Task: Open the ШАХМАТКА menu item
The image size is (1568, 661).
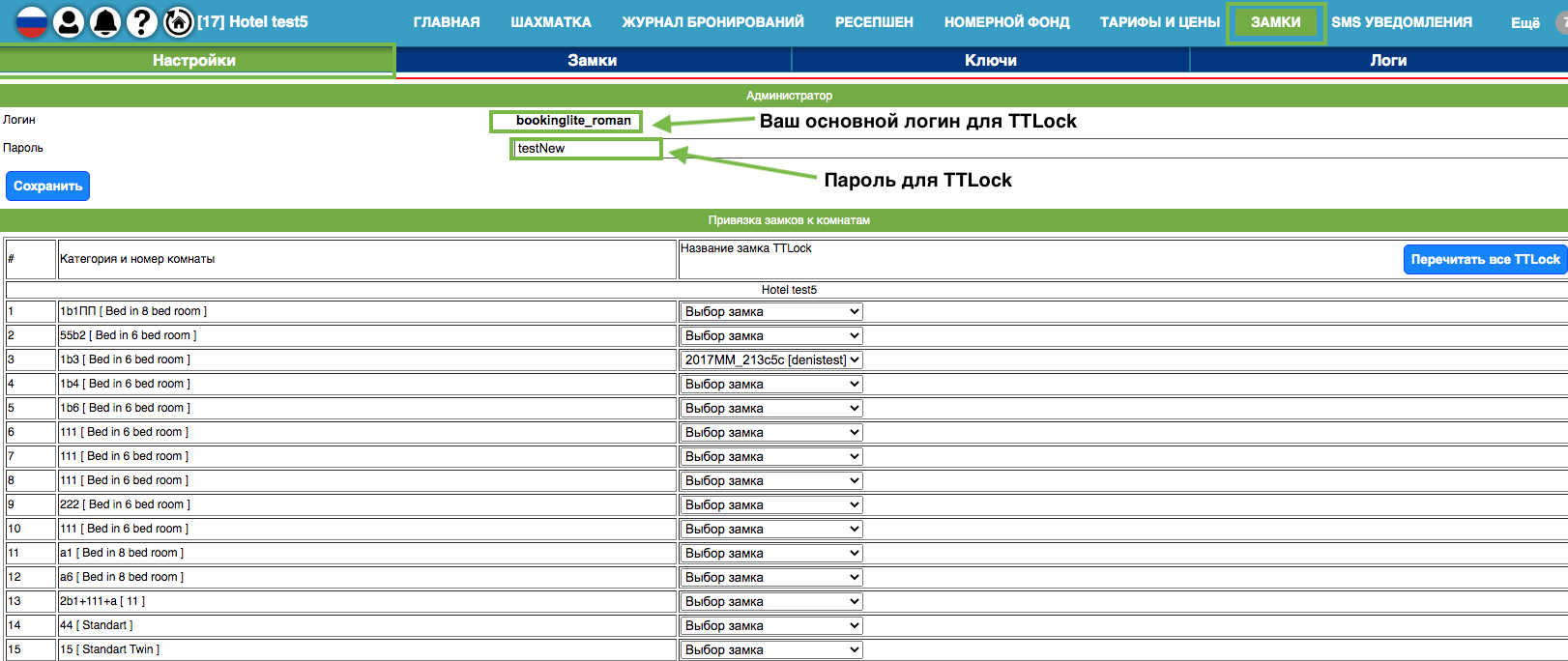Action: tap(550, 22)
